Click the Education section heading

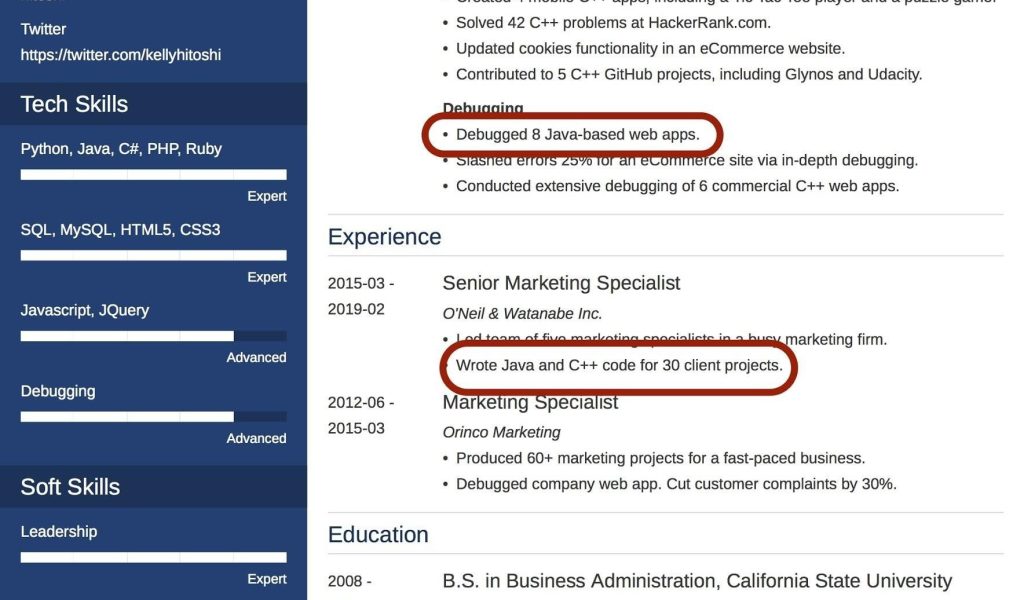(x=378, y=534)
